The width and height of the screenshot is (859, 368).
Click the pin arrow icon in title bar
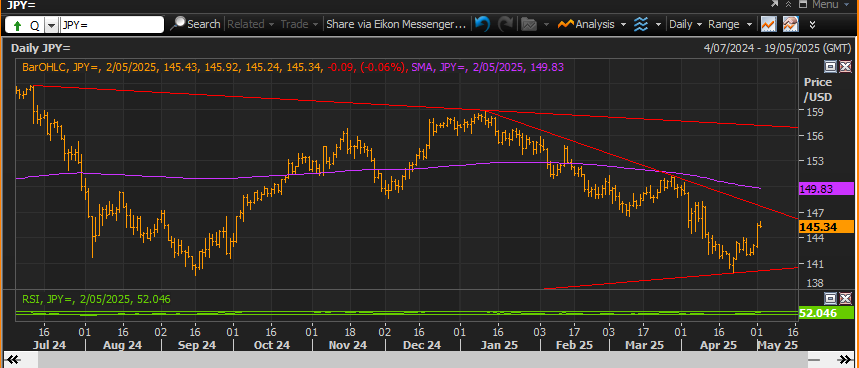point(775,4)
